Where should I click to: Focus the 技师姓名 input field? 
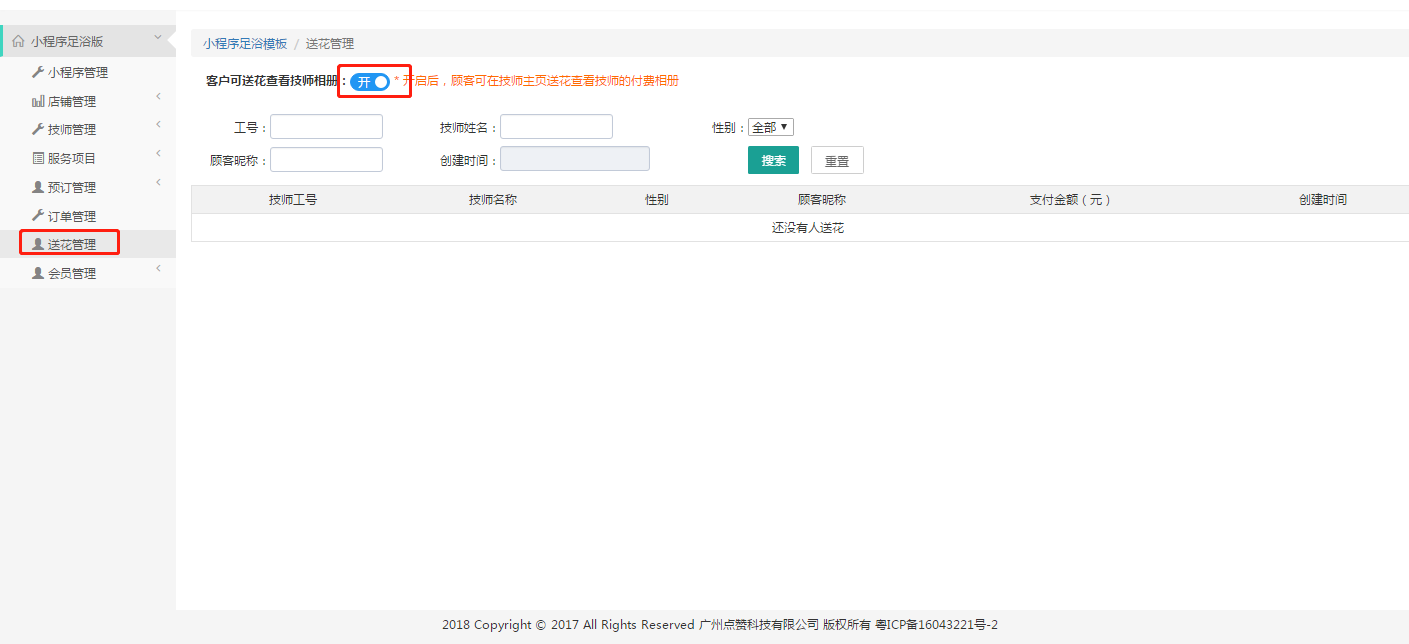coord(556,127)
